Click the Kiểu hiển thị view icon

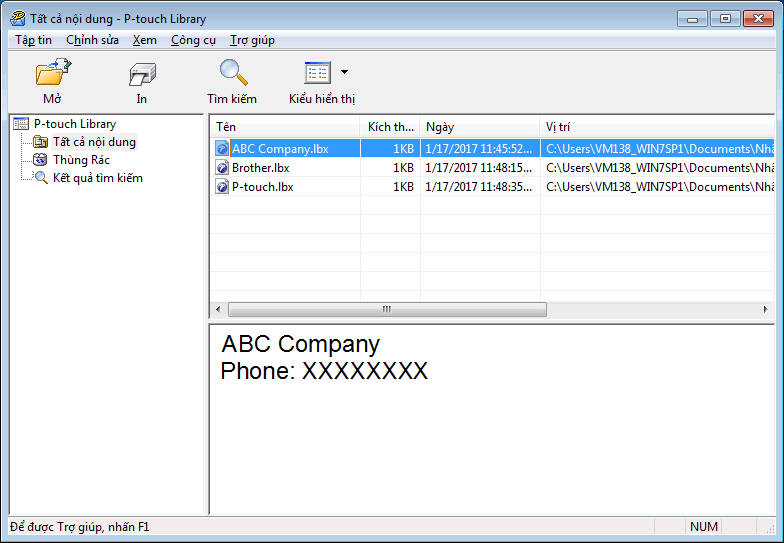(x=316, y=73)
